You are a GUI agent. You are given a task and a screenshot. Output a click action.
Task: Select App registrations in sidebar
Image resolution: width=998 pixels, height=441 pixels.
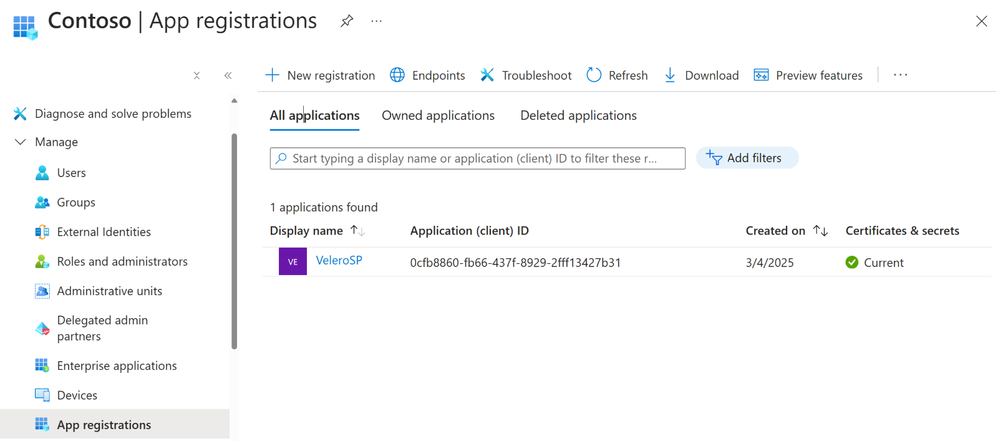pyautogui.click(x=115, y=424)
